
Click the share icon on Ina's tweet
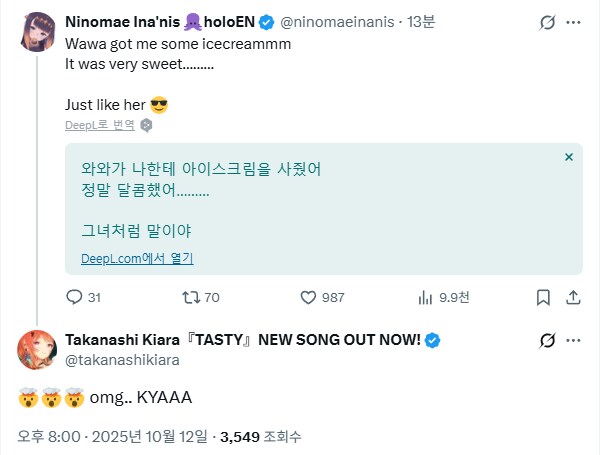574,297
